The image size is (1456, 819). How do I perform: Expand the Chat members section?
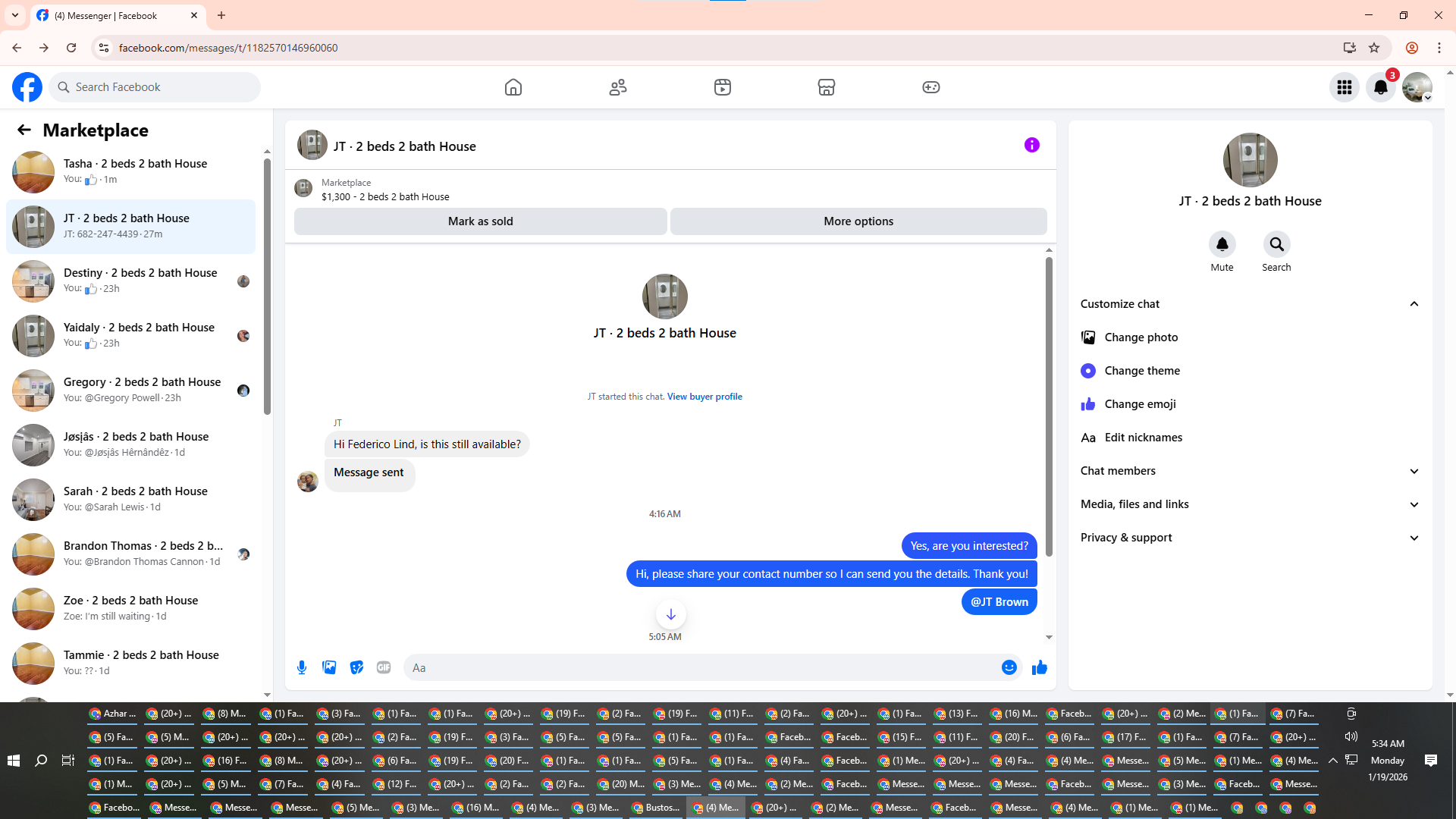(1414, 471)
